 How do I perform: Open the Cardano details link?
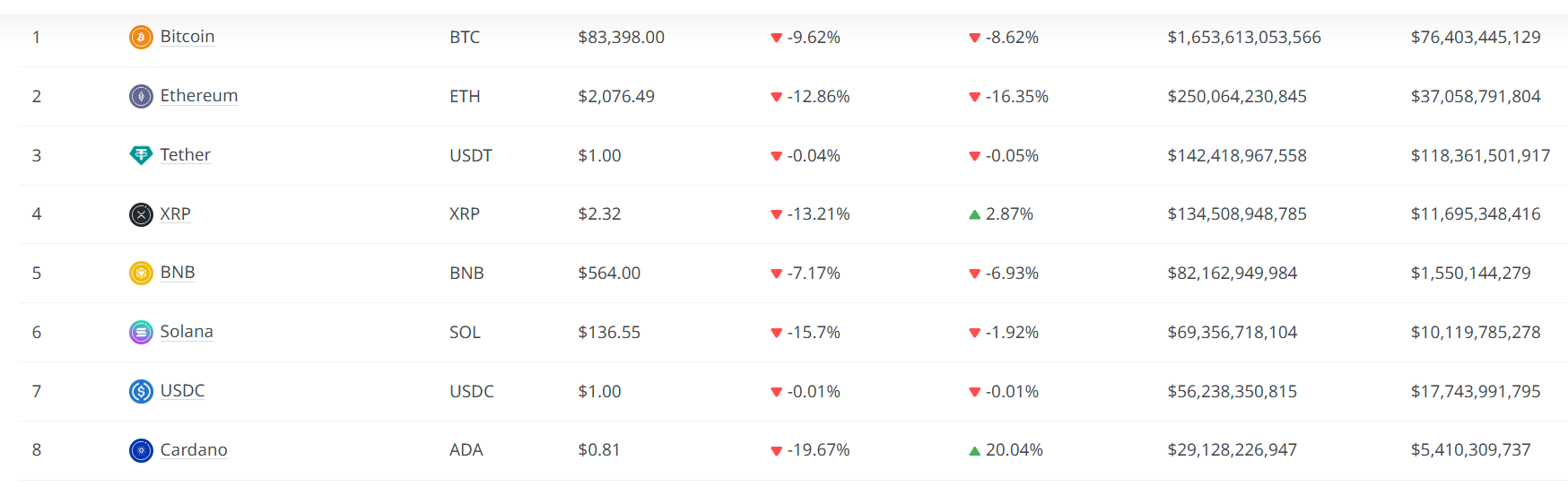(x=194, y=450)
